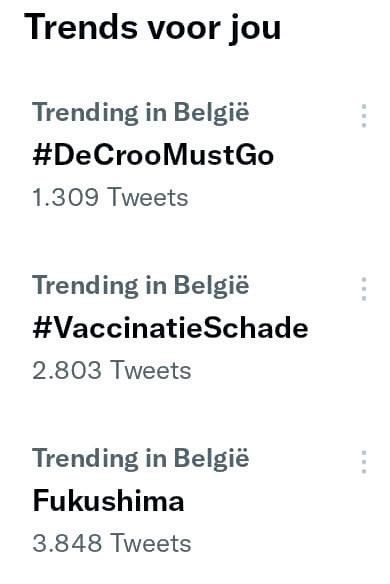
Task: Open more options for #DeCrooMustGo trend
Action: 364,116
